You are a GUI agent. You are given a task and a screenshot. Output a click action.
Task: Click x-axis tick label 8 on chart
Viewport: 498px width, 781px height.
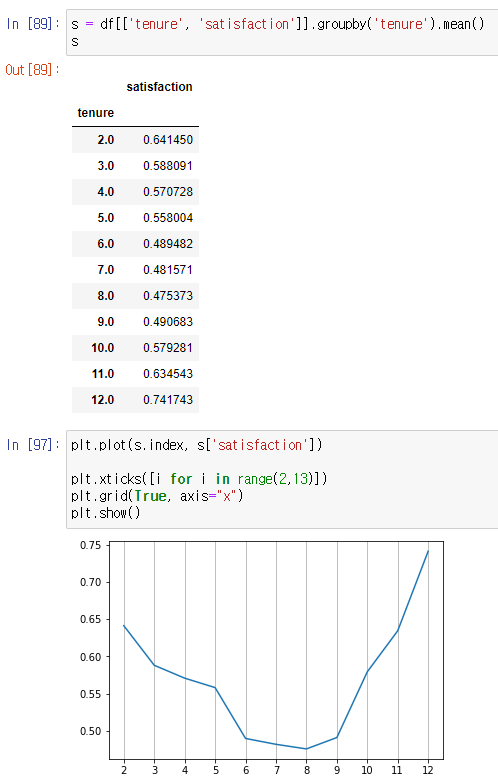[x=307, y=770]
